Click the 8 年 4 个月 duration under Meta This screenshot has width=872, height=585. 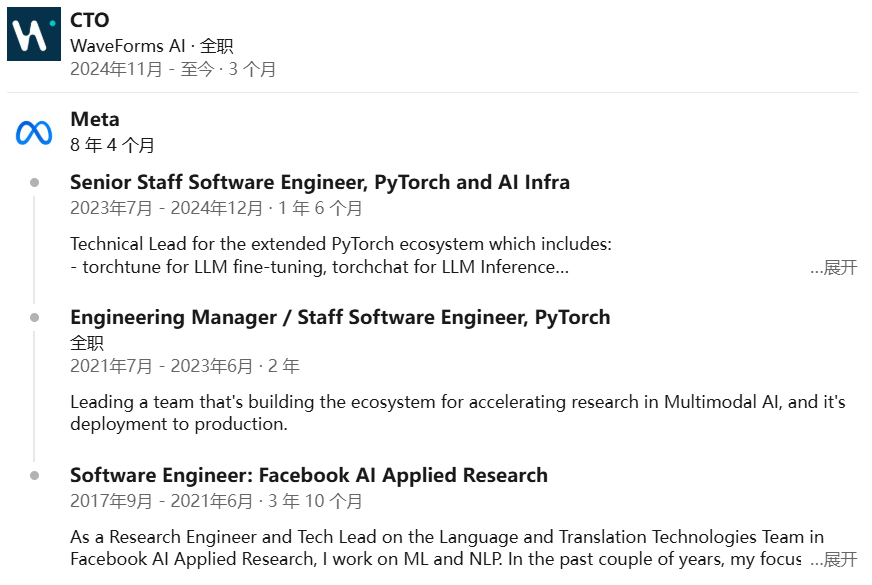click(x=112, y=146)
